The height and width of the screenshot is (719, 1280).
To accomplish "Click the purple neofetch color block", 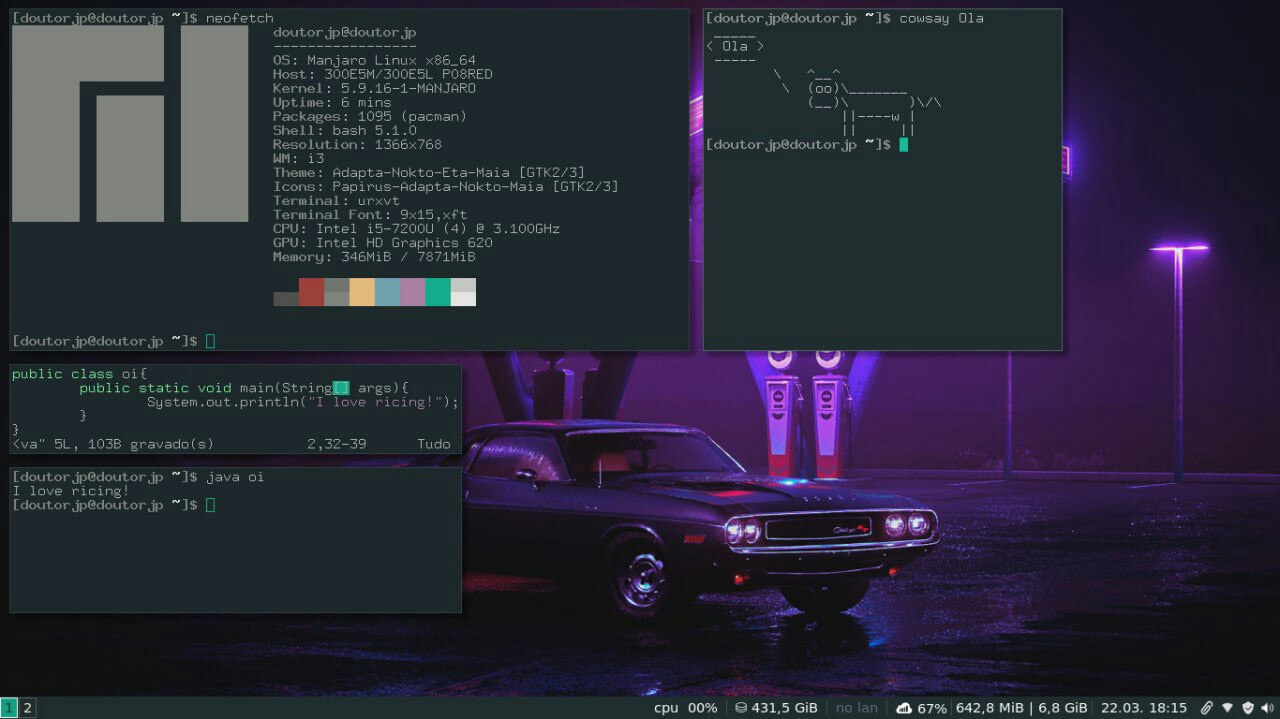I will tap(412, 292).
